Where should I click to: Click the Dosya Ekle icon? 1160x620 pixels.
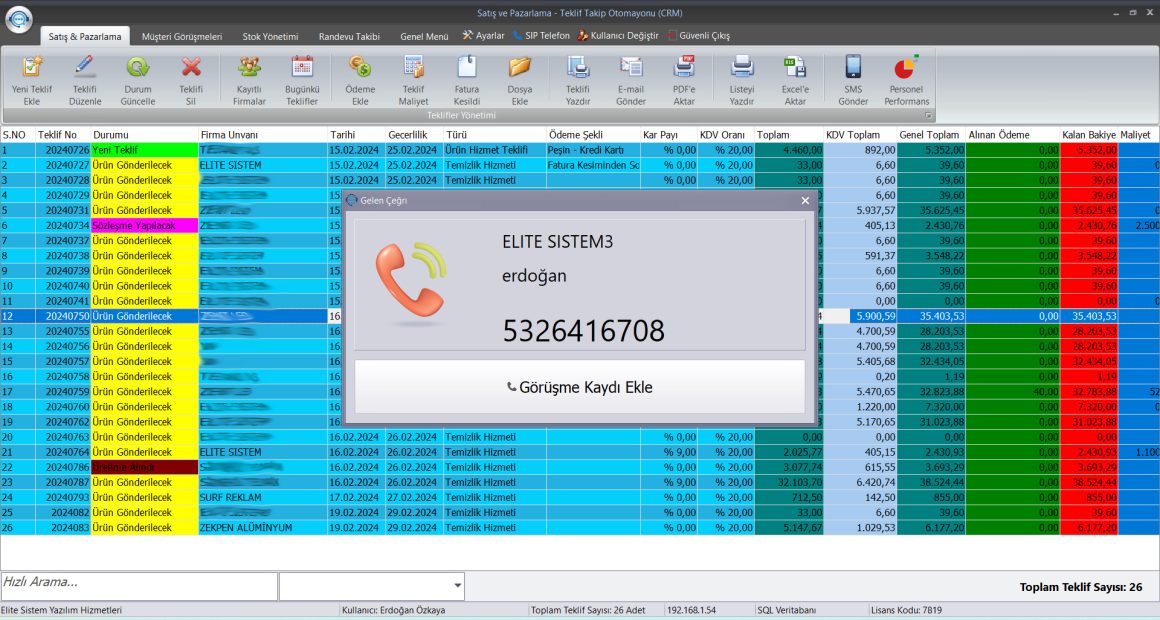click(519, 80)
